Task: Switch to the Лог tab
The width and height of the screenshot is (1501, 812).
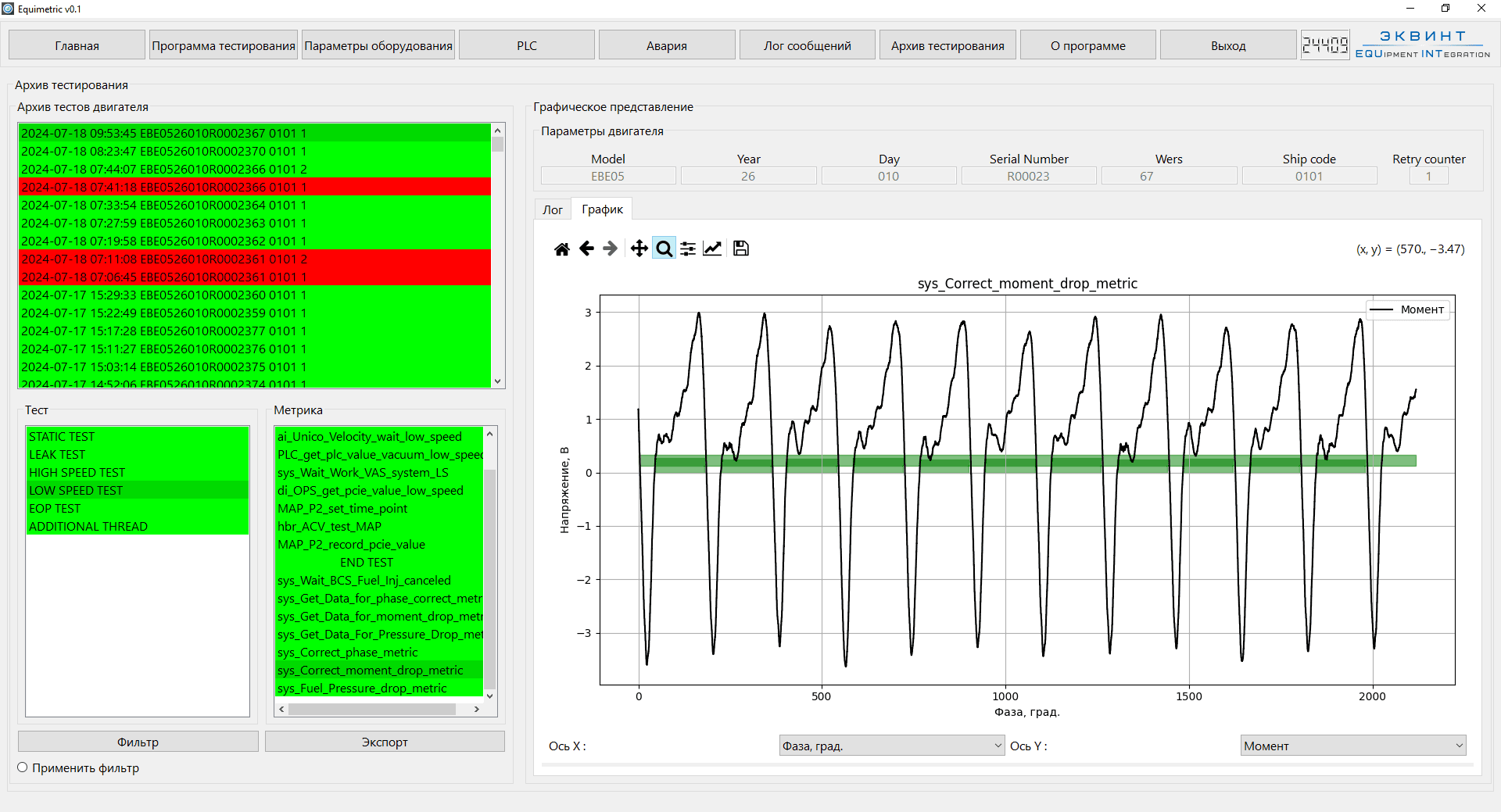Action: point(553,209)
